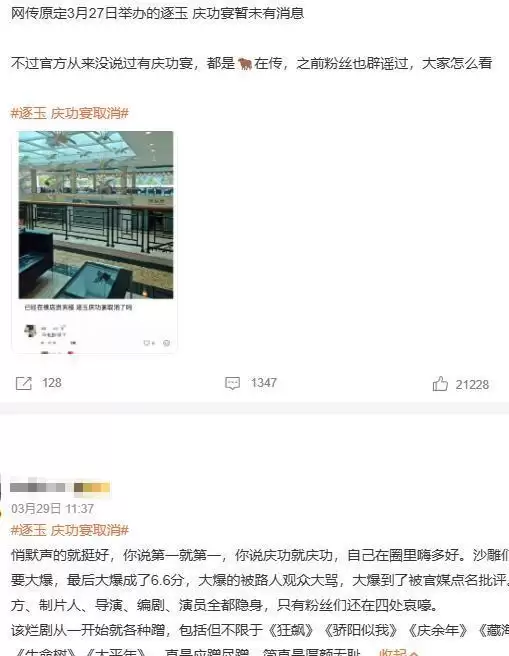Screen dimensions: 509x656
Task: Click the like count 21228
Action: 472,385
